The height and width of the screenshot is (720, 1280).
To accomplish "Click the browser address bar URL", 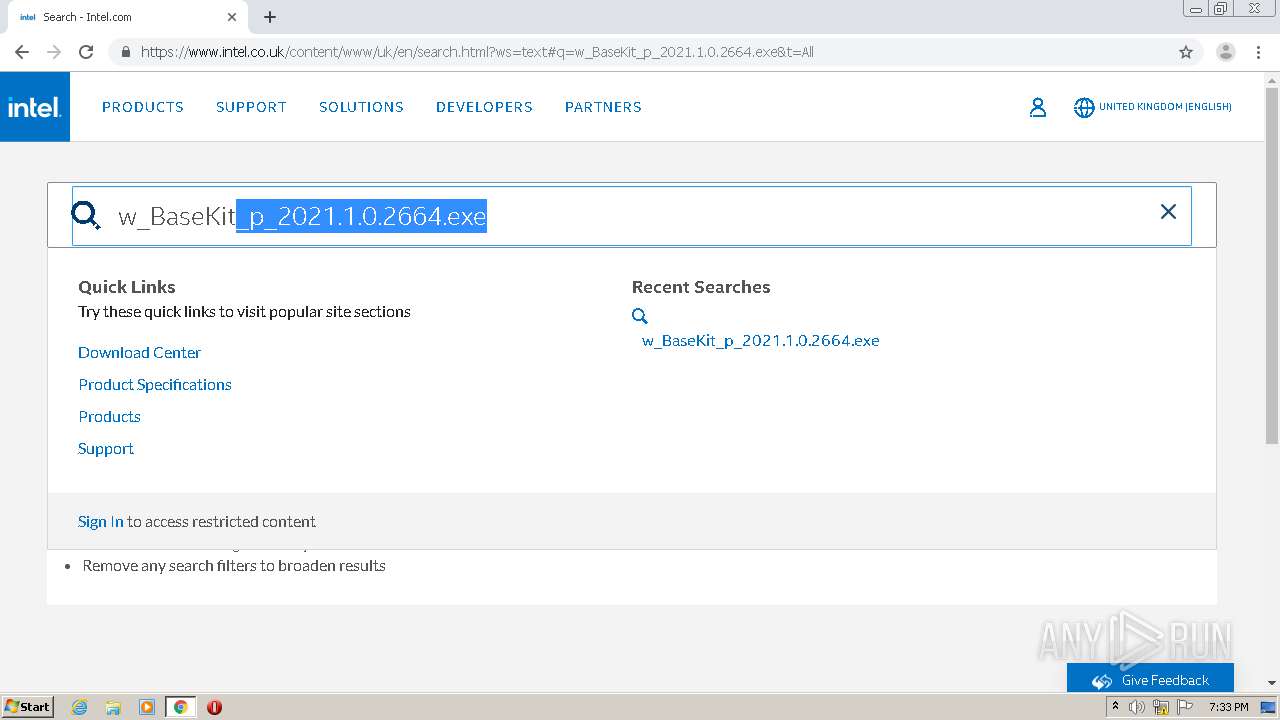I will (x=477, y=52).
